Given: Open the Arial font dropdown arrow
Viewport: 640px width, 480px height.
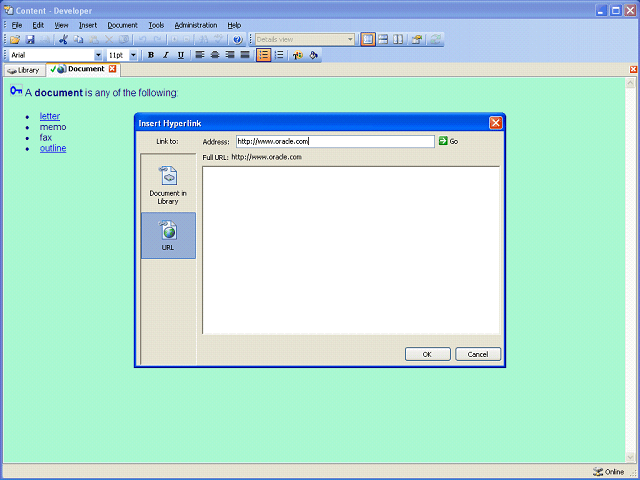Looking at the screenshot, I should 98,55.
